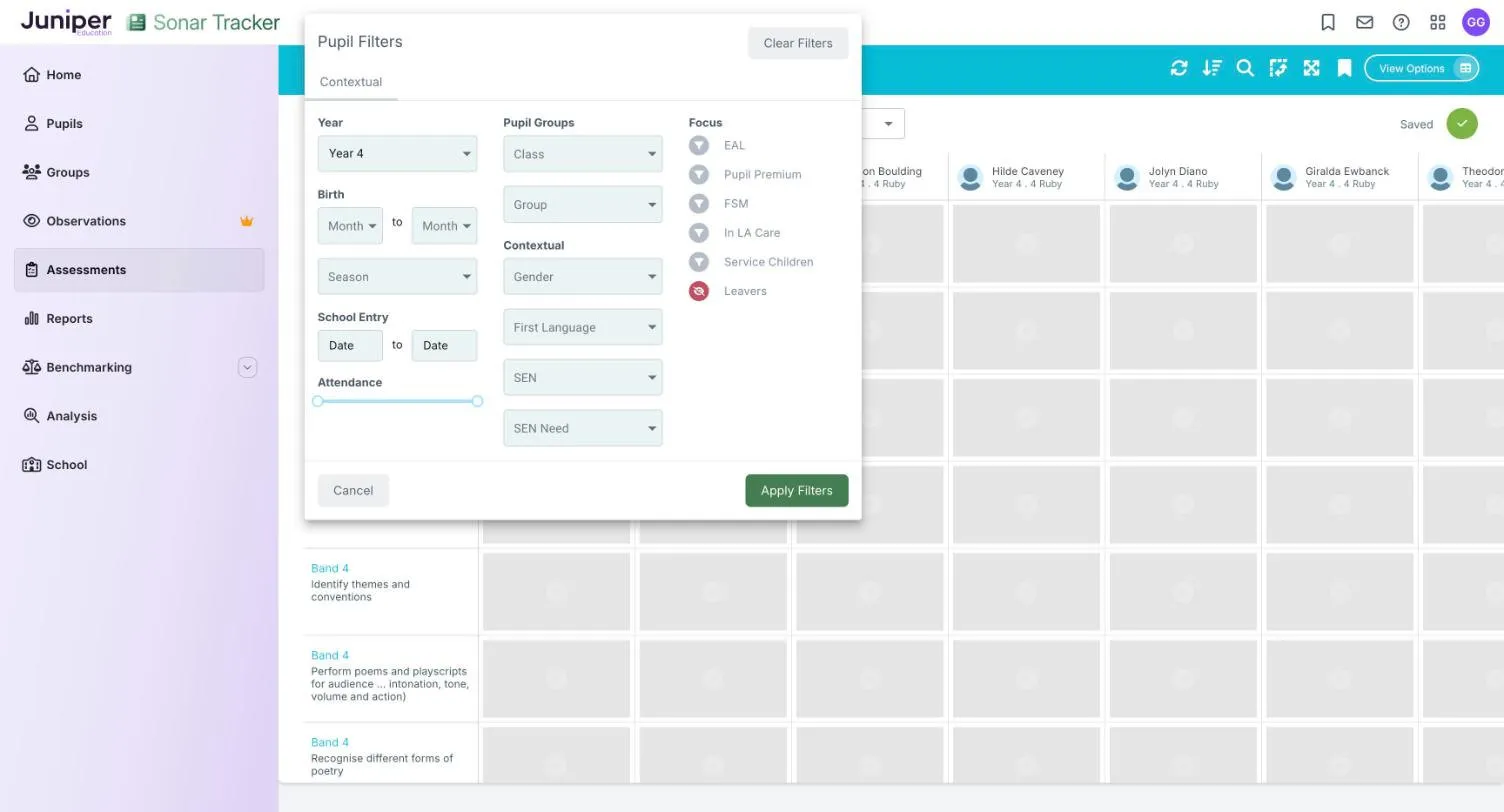Toggle the EAL focus filter
This screenshot has height=812, width=1504.
pos(699,145)
